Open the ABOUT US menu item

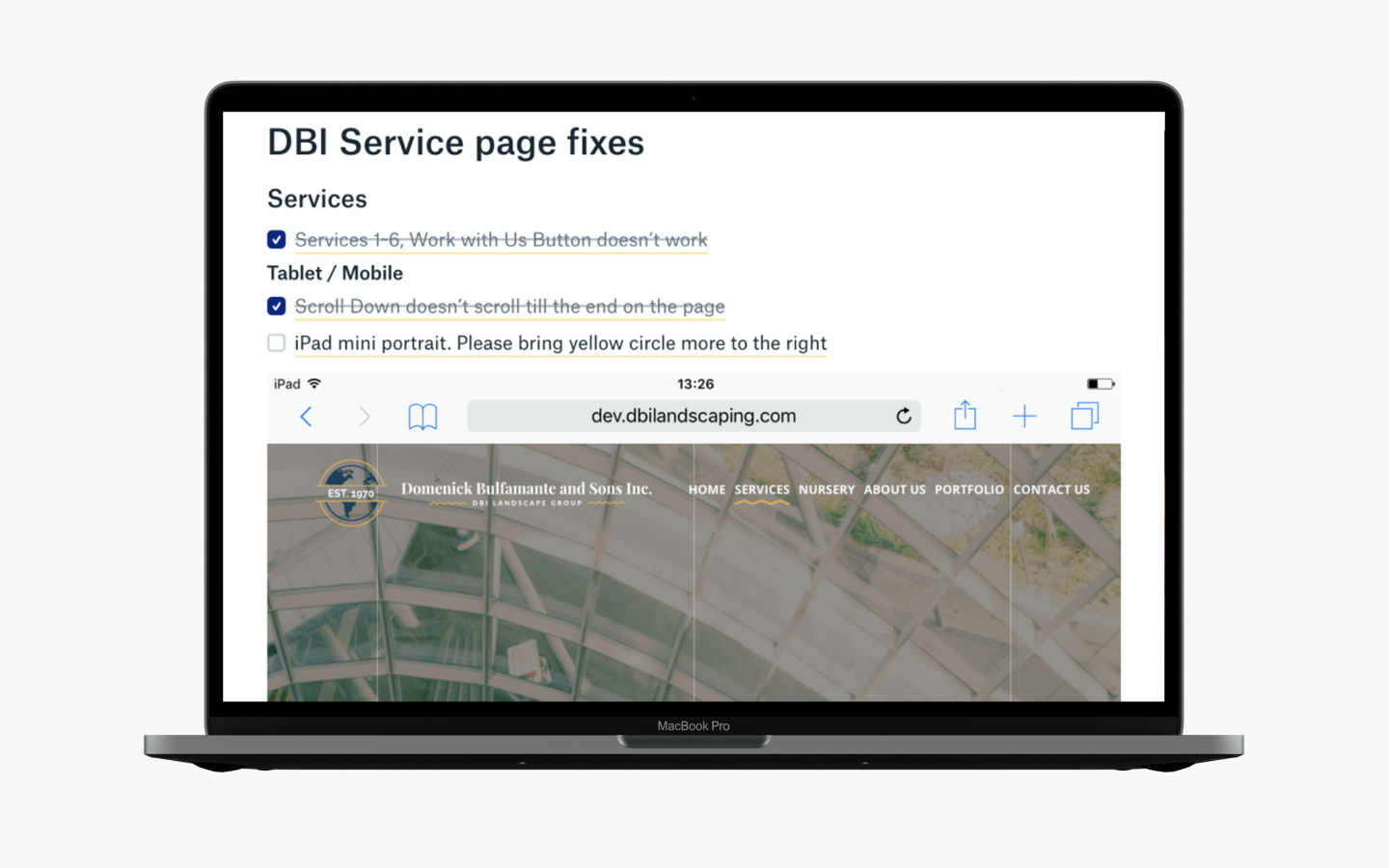[895, 490]
